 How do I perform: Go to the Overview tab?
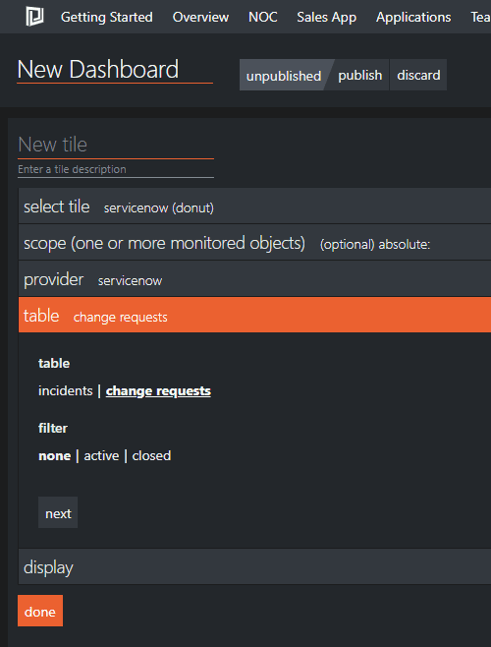(x=201, y=17)
